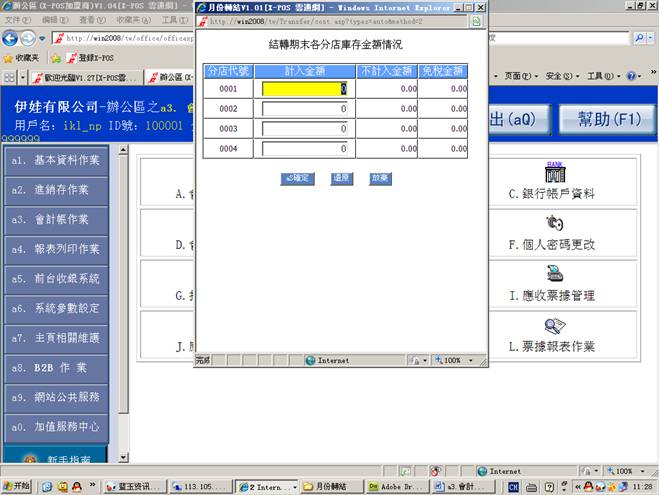Click the amount input for store 0002

(x=305, y=109)
